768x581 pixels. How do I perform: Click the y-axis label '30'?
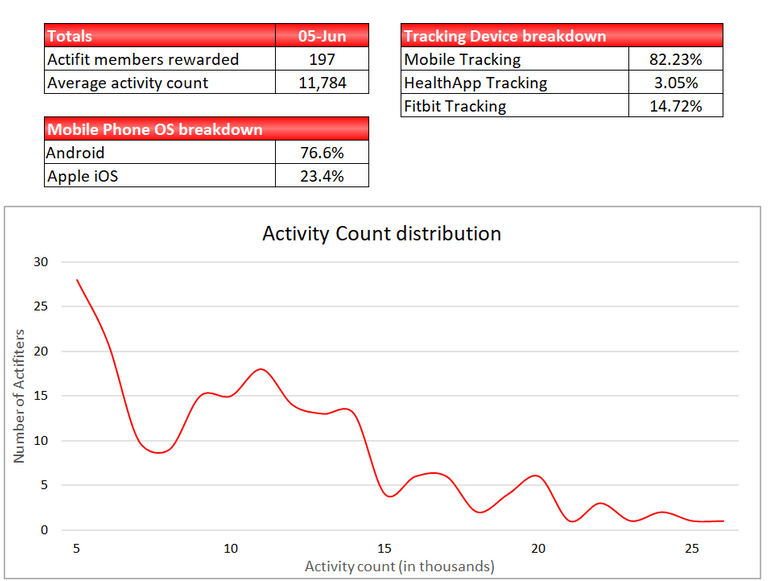tap(41, 262)
